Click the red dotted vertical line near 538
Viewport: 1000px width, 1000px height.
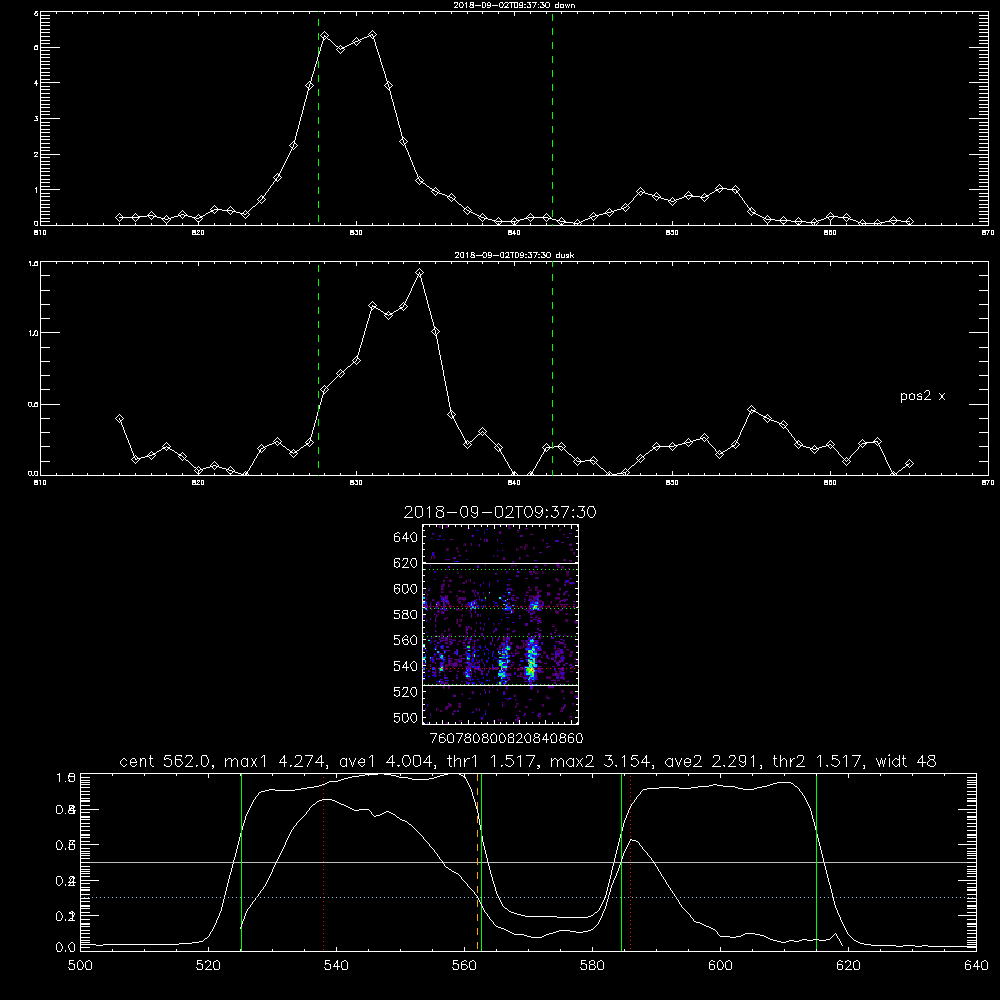click(323, 862)
